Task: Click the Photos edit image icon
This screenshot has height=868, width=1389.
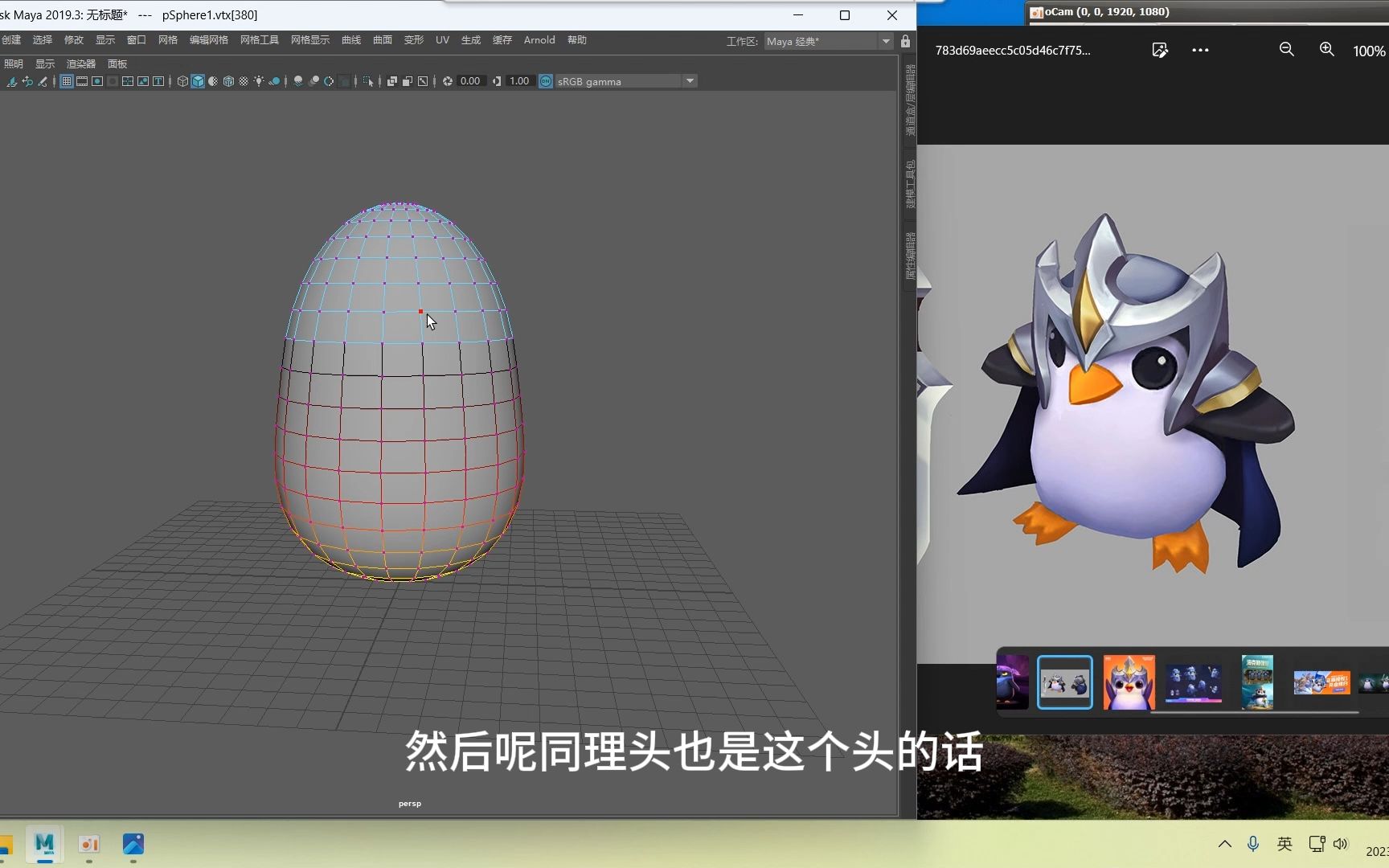Action: [x=1160, y=50]
